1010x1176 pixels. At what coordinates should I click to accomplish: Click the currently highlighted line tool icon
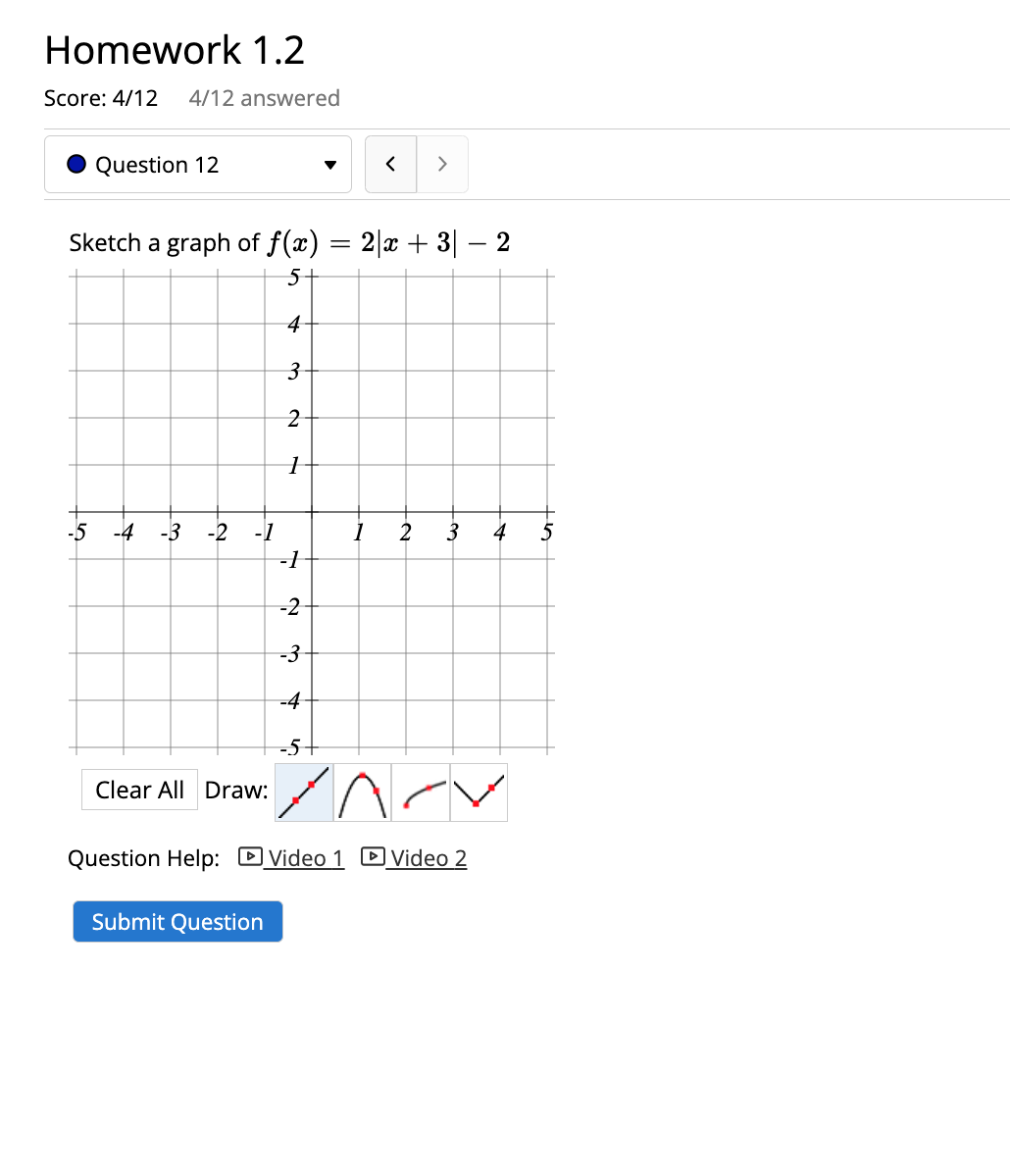[x=304, y=792]
